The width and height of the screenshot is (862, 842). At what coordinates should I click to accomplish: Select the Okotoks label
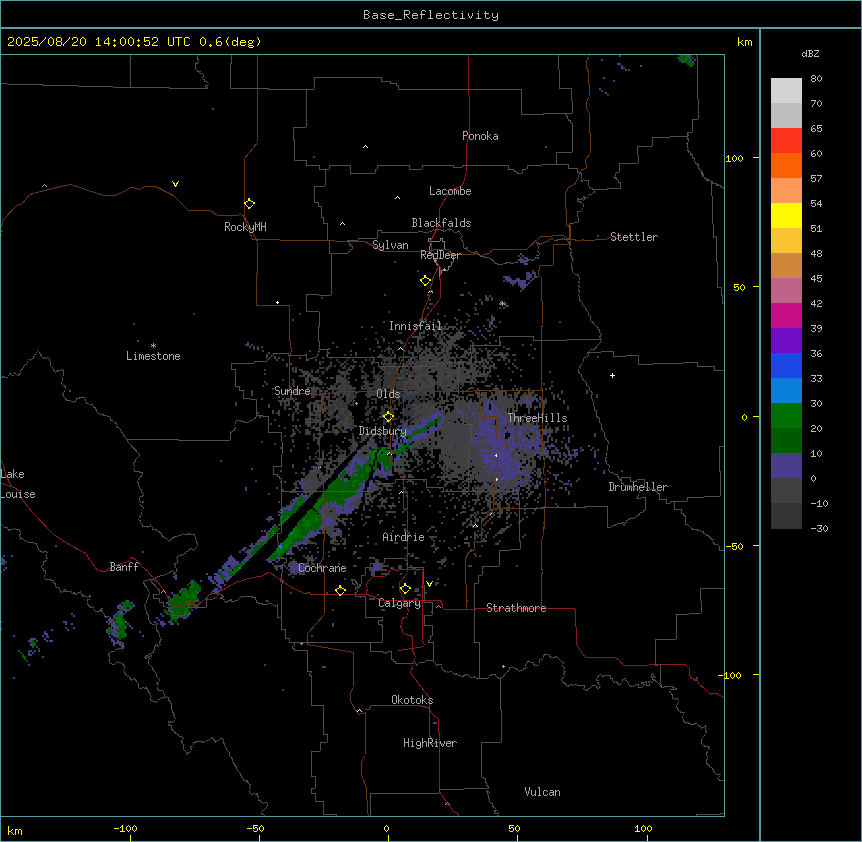tap(412, 700)
